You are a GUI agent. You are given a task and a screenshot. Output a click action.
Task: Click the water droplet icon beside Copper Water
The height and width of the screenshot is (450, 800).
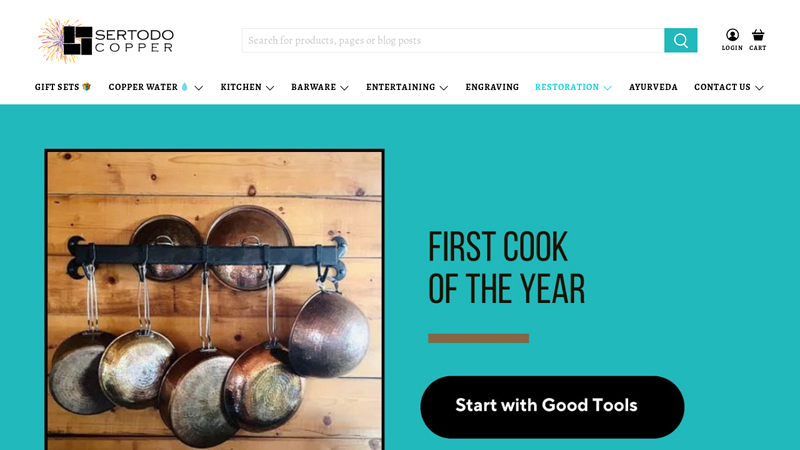[x=185, y=87]
